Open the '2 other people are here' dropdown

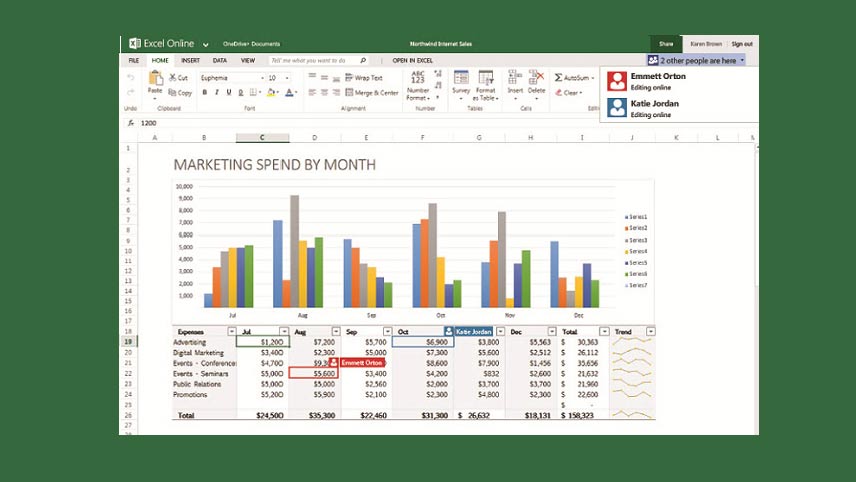tap(696, 60)
